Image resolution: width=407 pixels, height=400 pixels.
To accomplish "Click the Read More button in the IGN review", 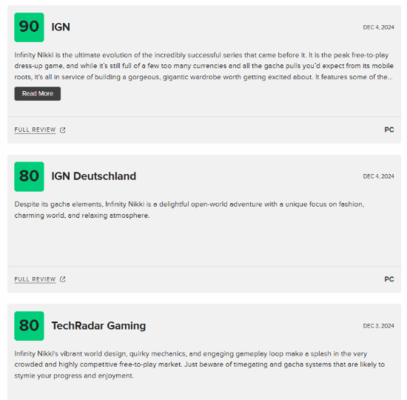I will 37,94.
